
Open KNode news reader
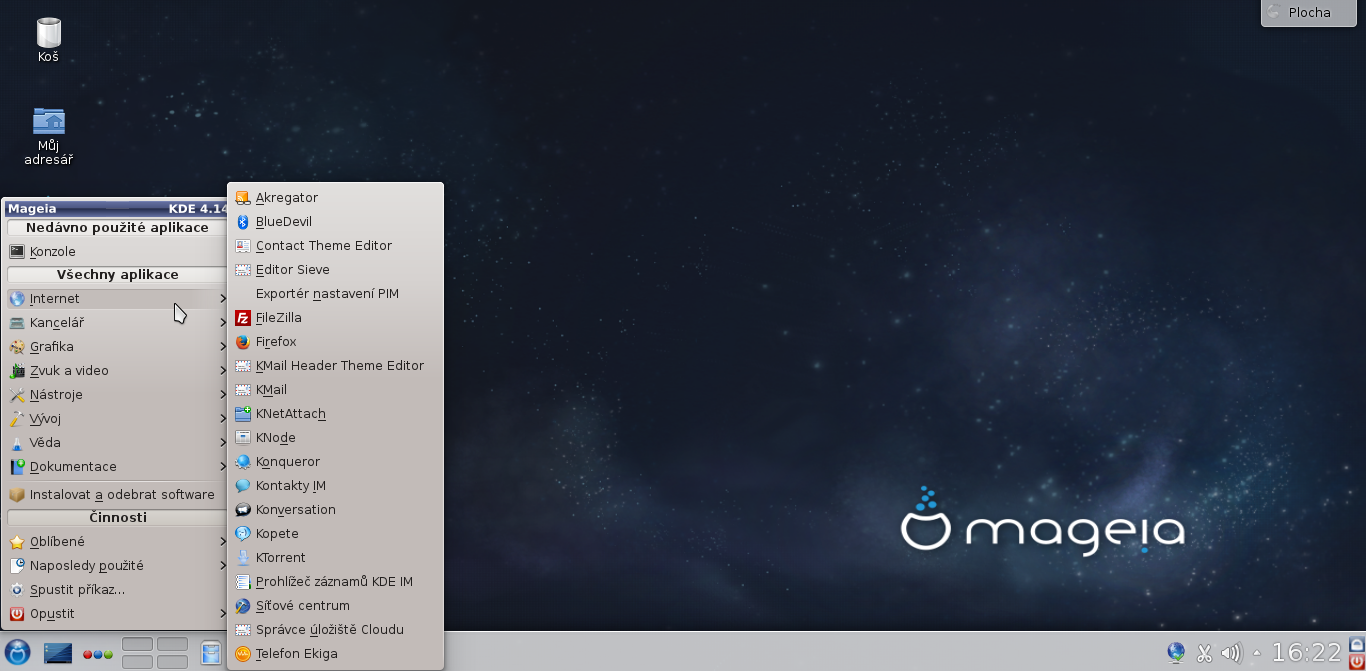pos(335,438)
